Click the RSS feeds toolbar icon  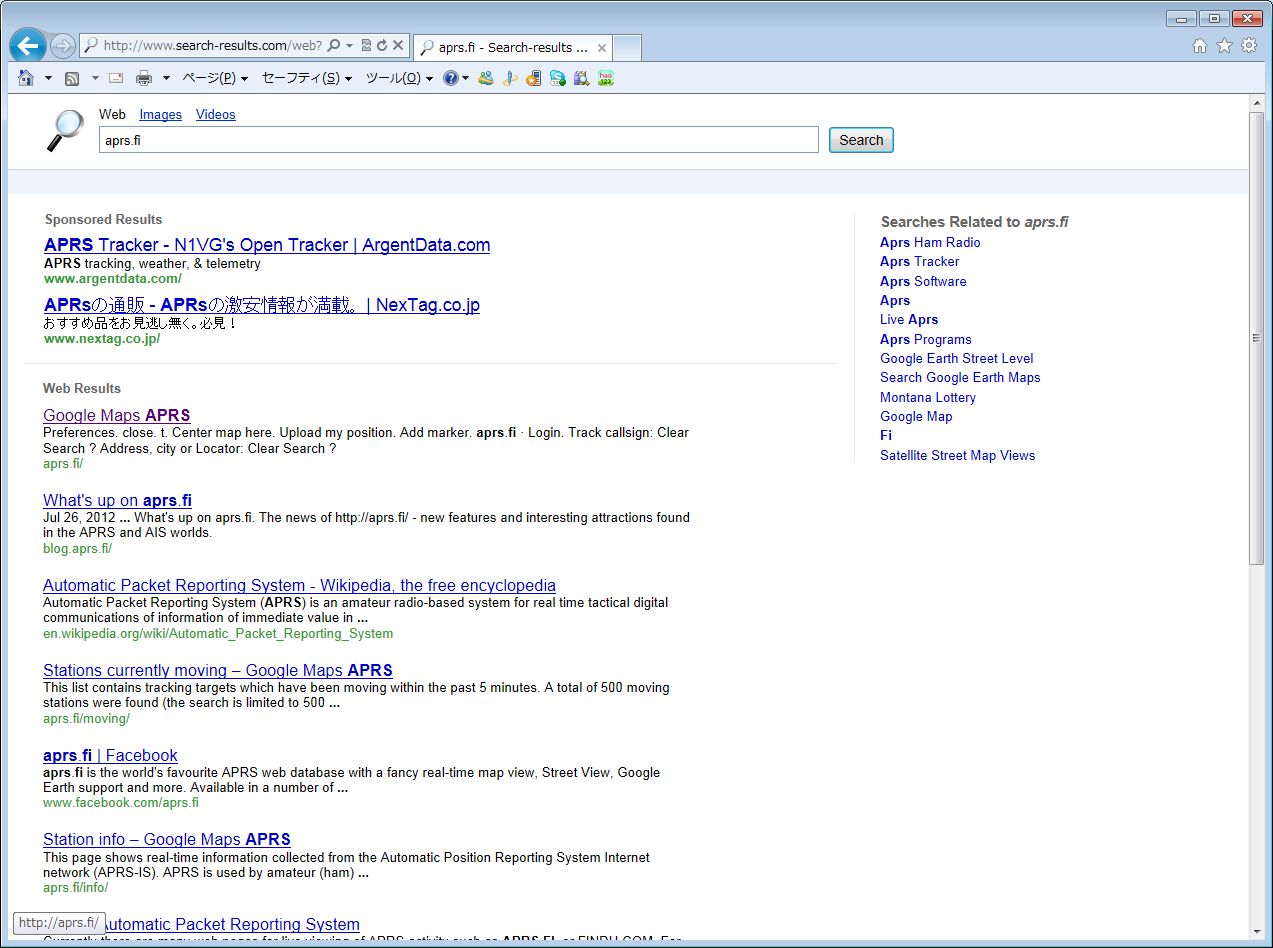tap(72, 78)
